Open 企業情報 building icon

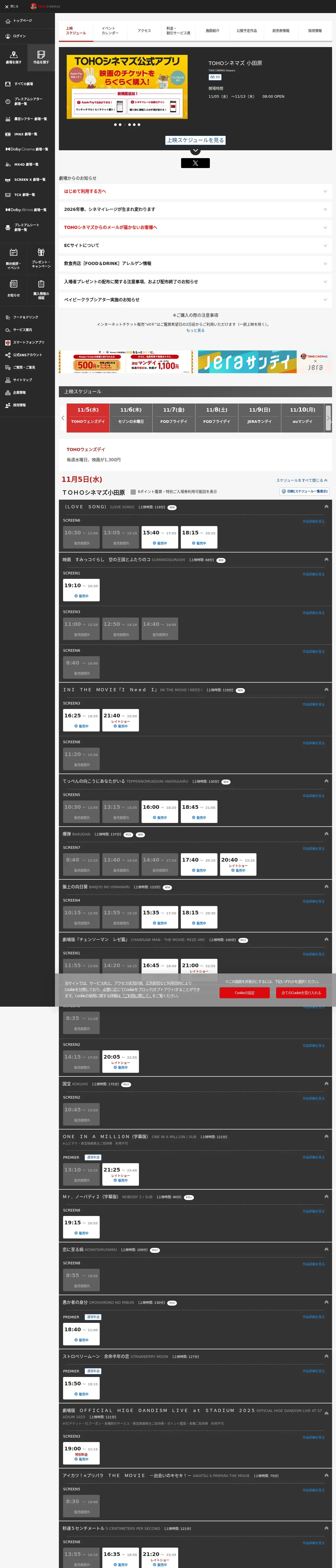coord(8,393)
